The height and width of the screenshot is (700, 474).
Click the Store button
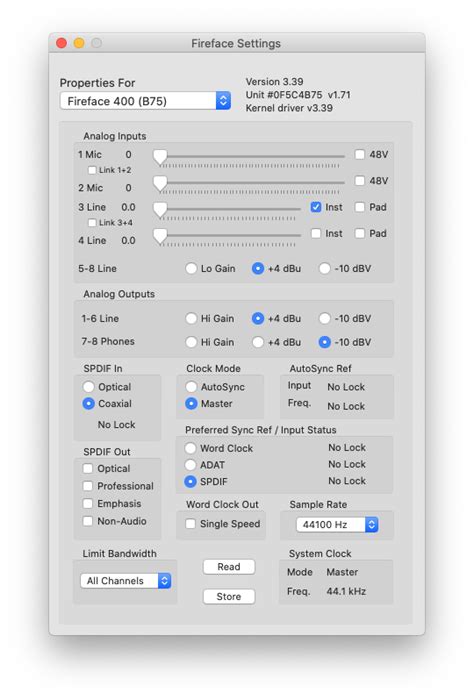(229, 596)
